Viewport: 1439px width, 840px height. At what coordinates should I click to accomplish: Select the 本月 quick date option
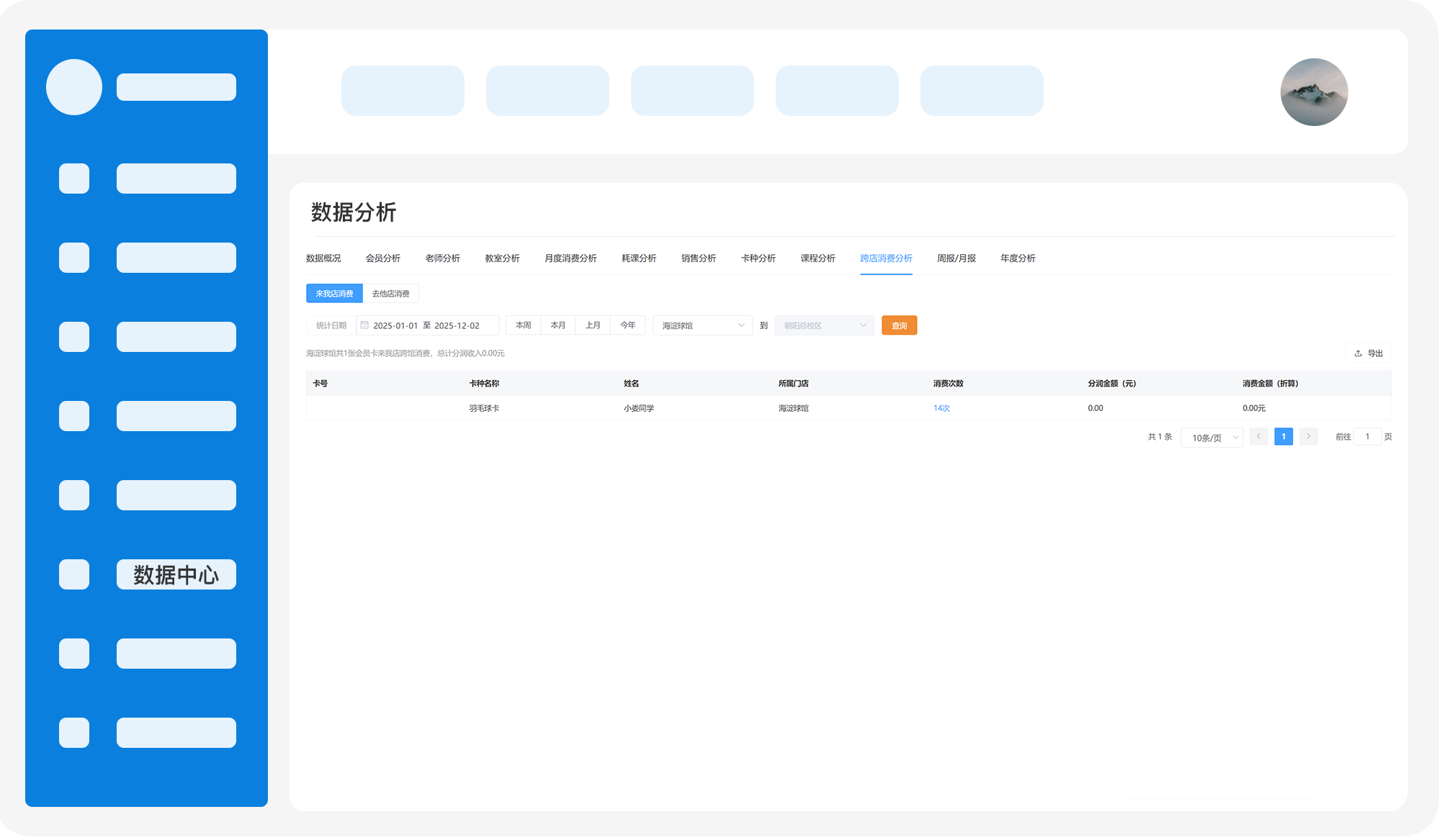(558, 325)
